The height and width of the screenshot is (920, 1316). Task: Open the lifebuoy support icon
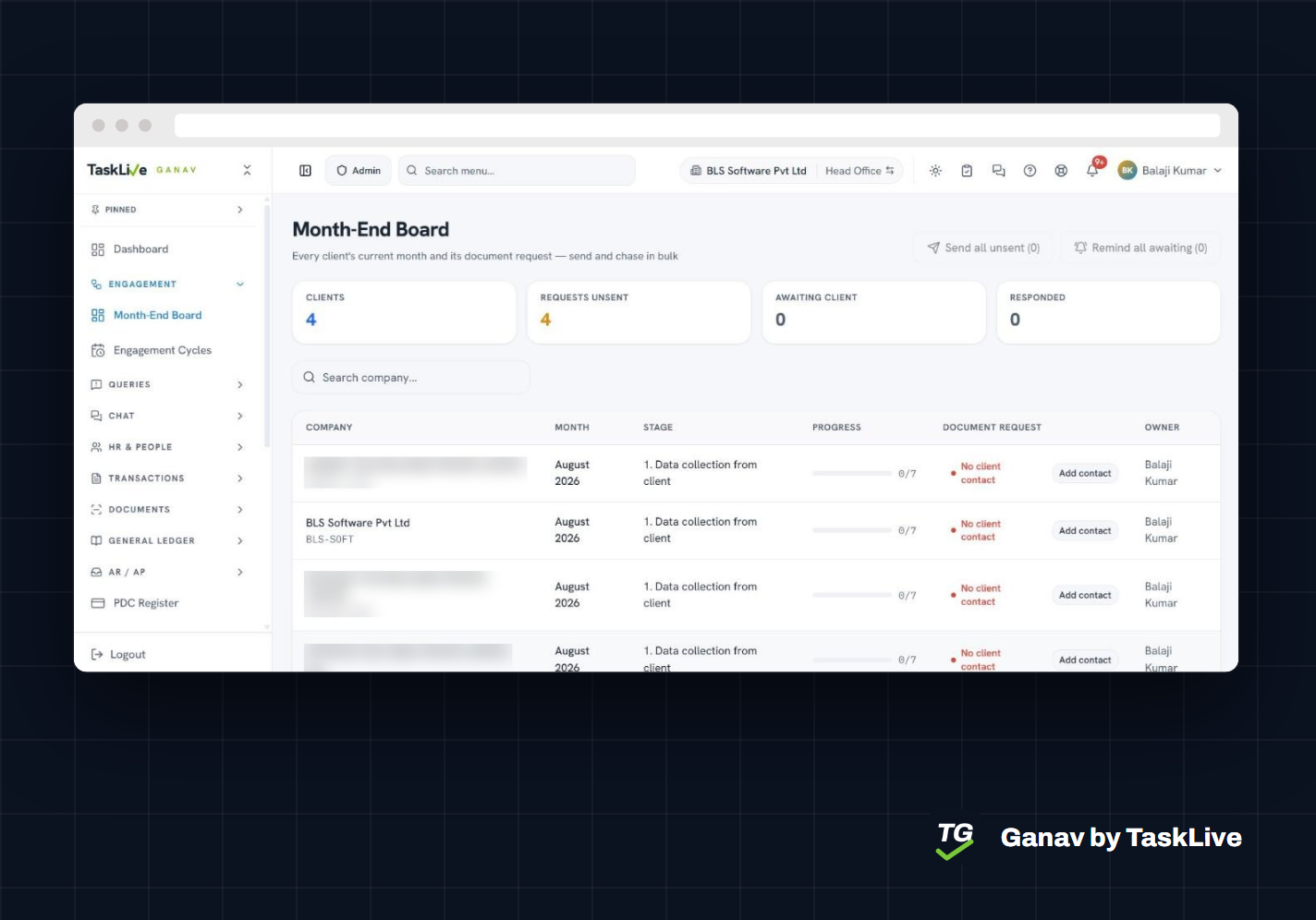[x=1061, y=171]
